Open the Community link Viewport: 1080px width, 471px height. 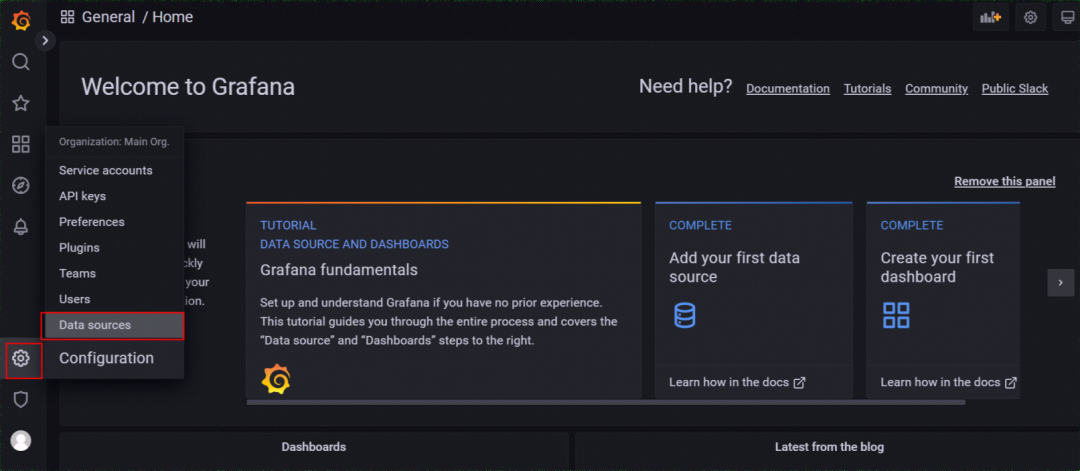click(936, 89)
